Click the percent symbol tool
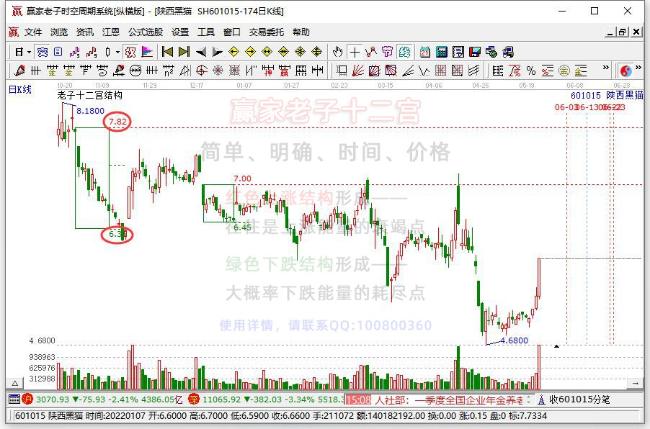Screen dimensions: 650x429 [x=531, y=71]
